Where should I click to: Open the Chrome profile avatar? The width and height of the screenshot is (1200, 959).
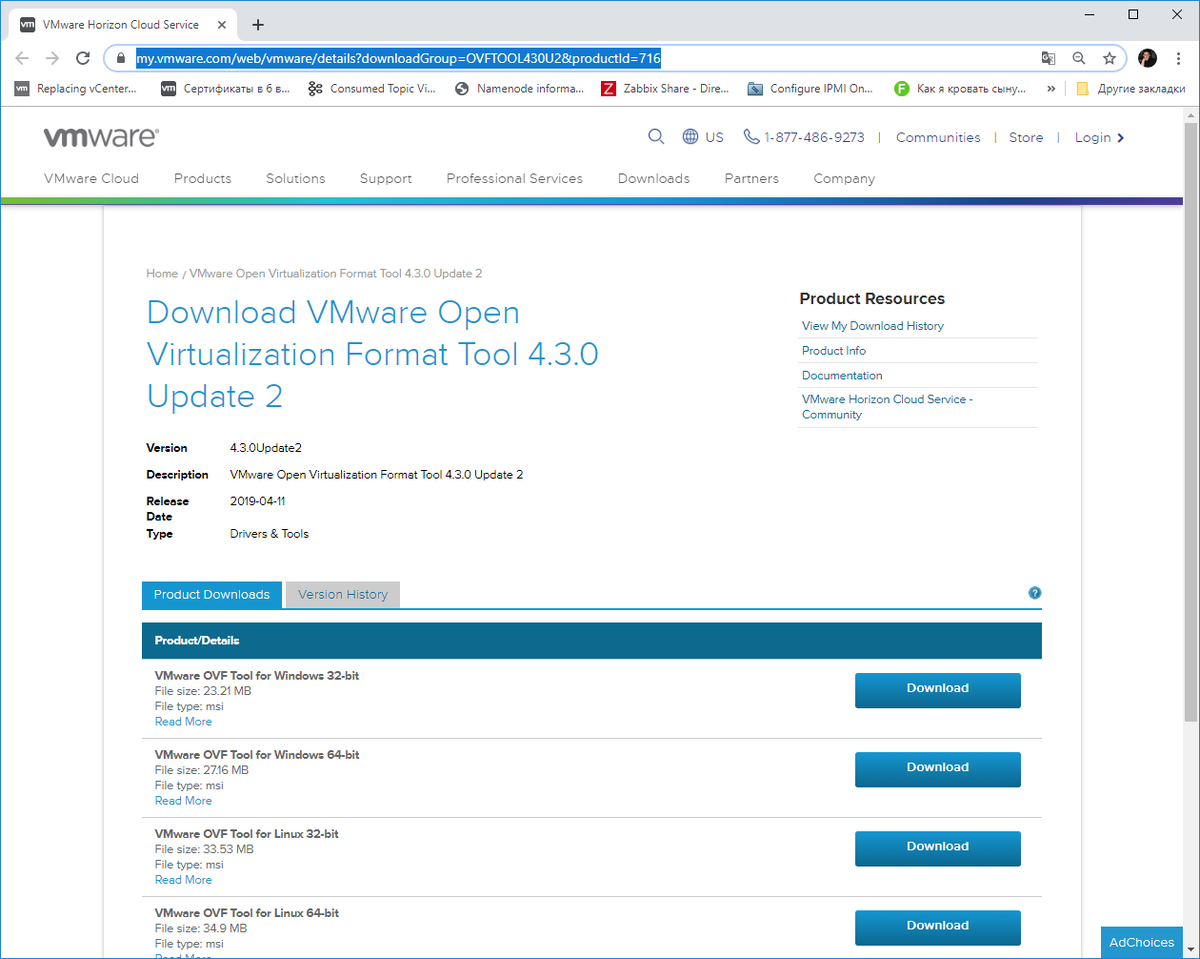click(1147, 58)
